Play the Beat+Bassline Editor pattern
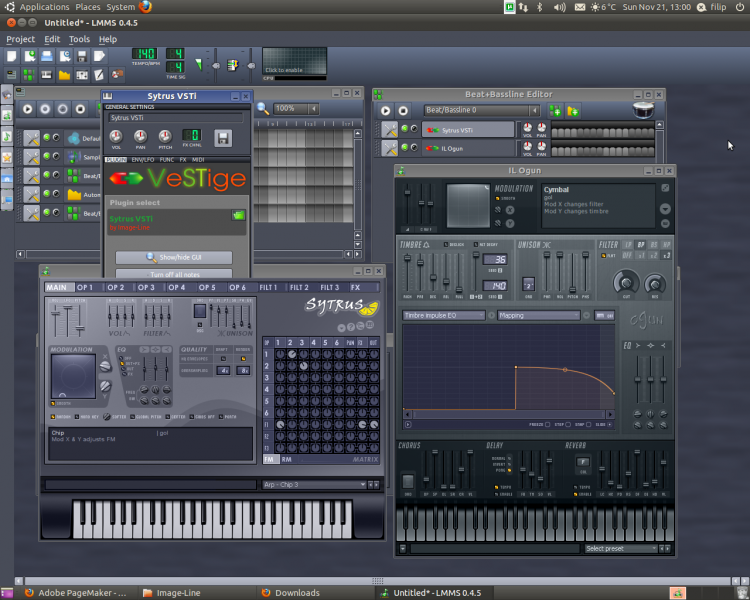The width and height of the screenshot is (750, 600). pos(386,111)
